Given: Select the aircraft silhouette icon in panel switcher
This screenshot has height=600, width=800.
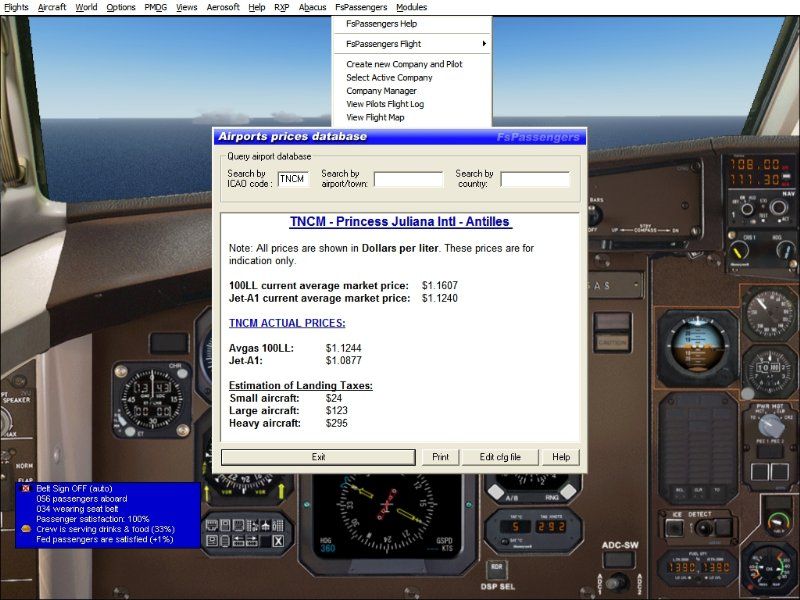Looking at the screenshot, I should 265,526.
